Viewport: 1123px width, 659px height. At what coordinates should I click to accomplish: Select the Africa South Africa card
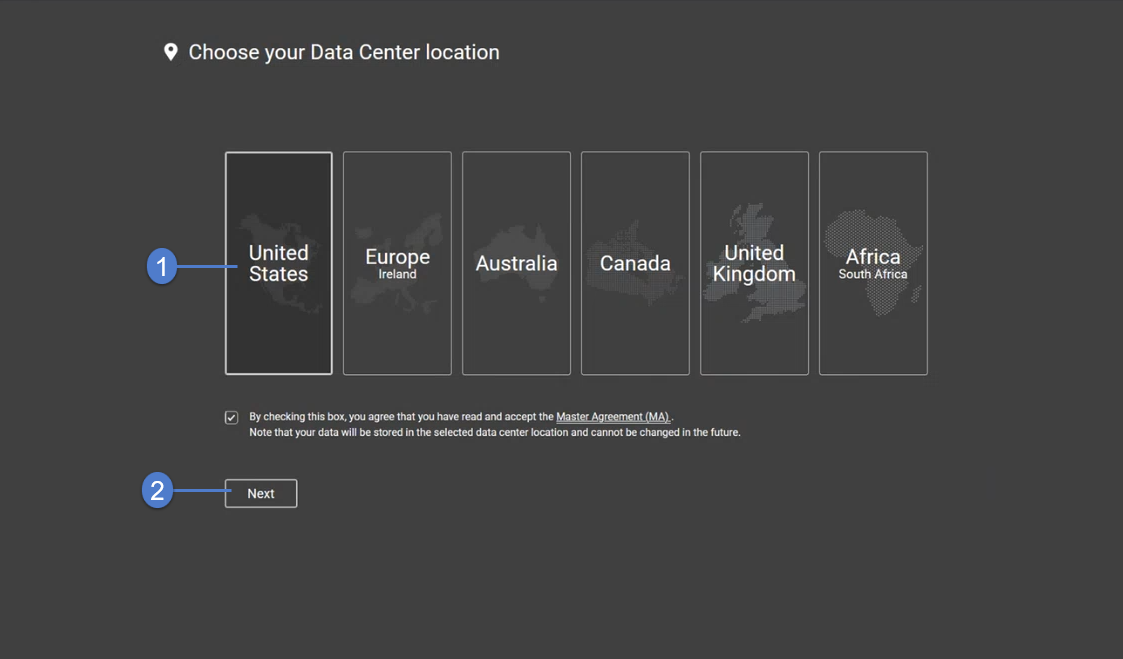coord(873,263)
